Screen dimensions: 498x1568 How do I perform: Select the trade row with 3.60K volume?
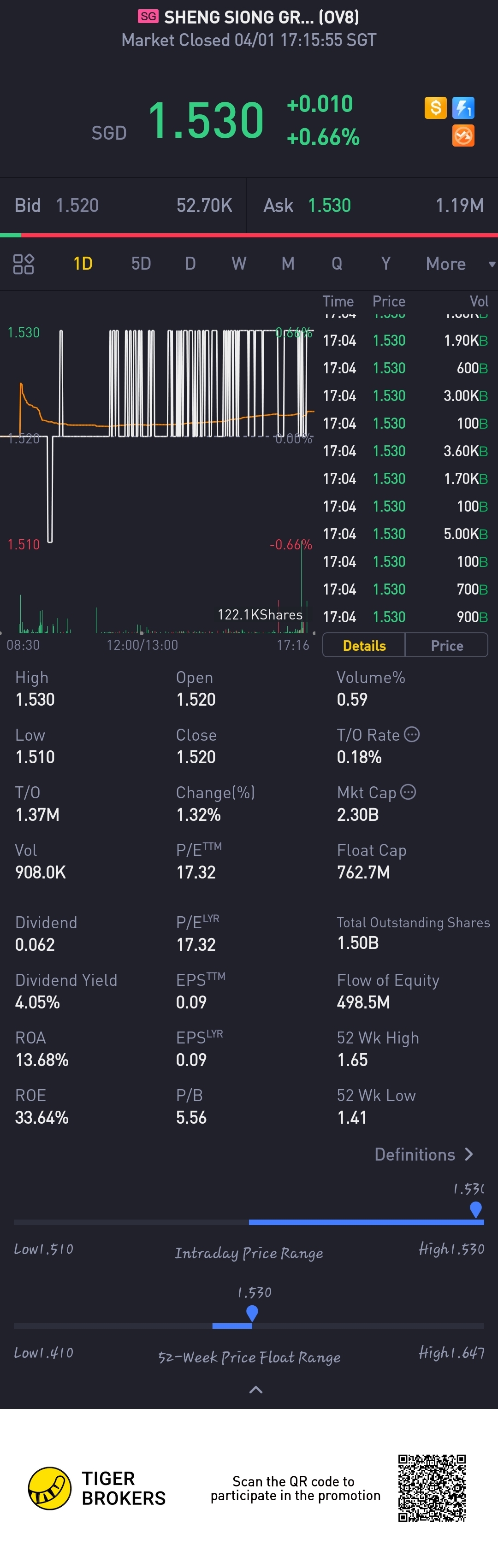[405, 451]
